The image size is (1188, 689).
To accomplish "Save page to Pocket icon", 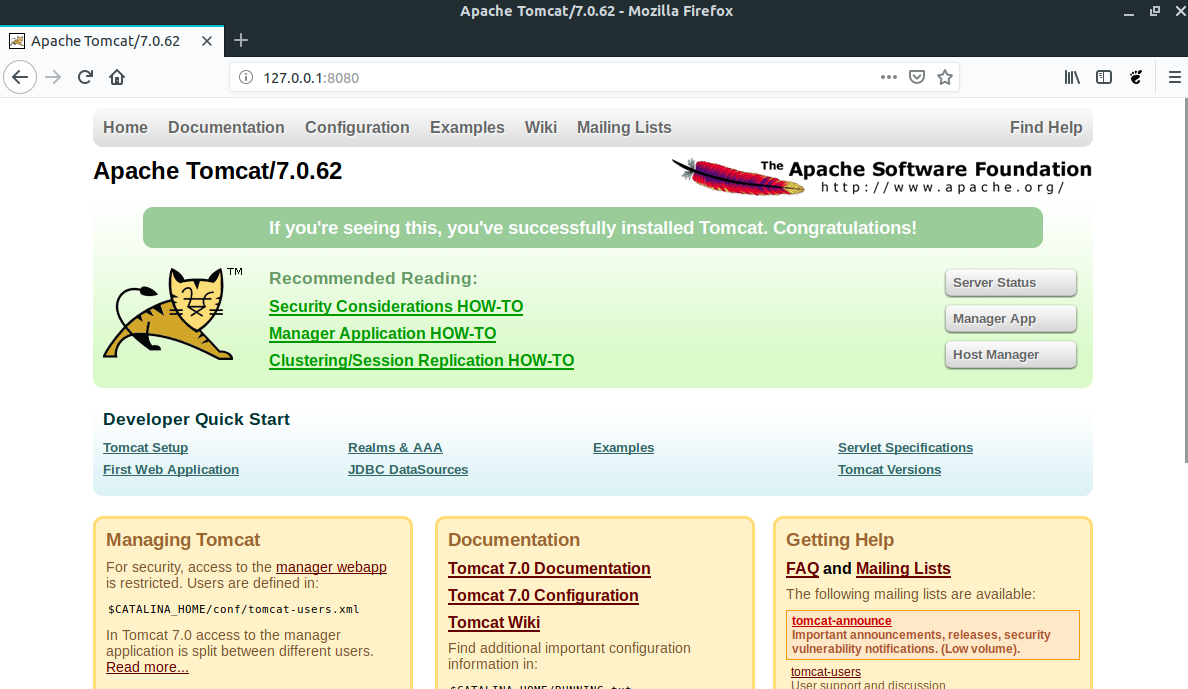I will (917, 77).
